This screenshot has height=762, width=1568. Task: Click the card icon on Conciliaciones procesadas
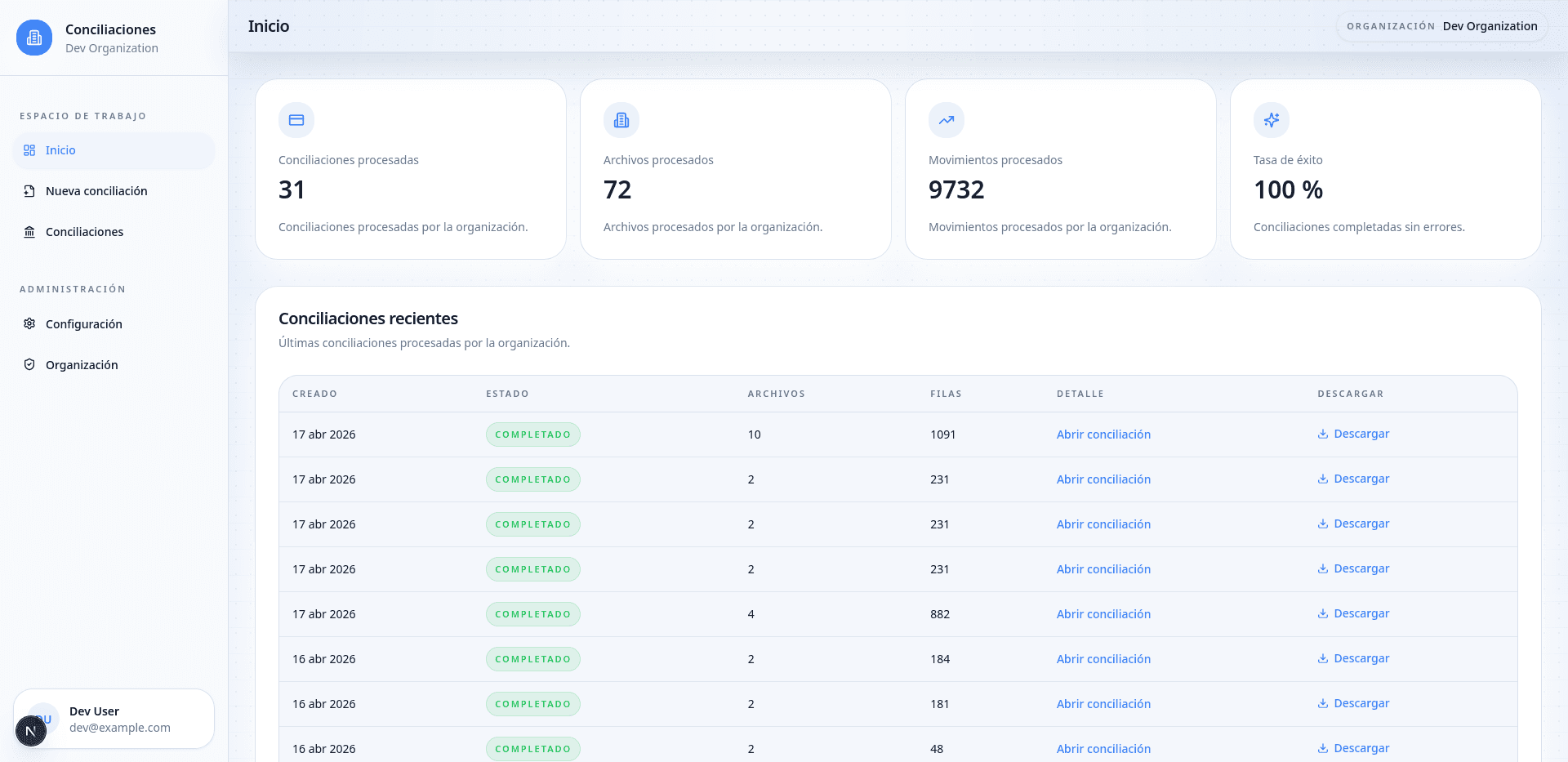click(x=296, y=120)
